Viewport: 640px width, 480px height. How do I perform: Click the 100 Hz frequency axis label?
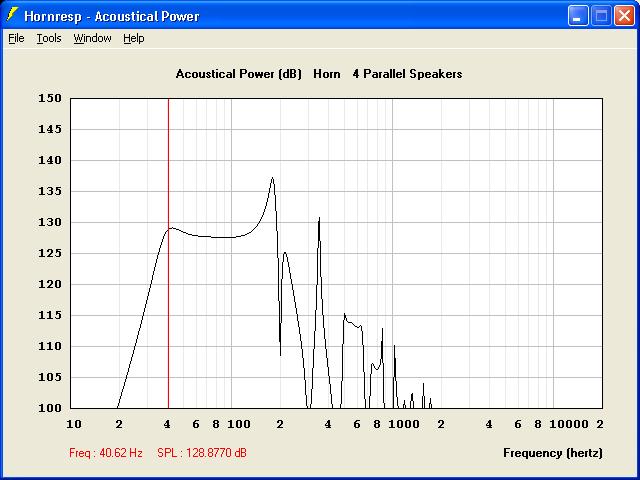(239, 424)
